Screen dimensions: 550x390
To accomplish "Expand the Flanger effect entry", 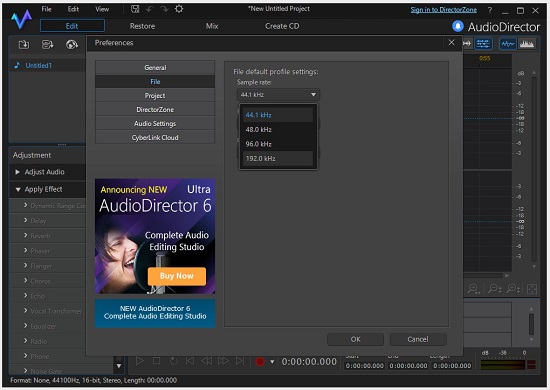I will [26, 265].
